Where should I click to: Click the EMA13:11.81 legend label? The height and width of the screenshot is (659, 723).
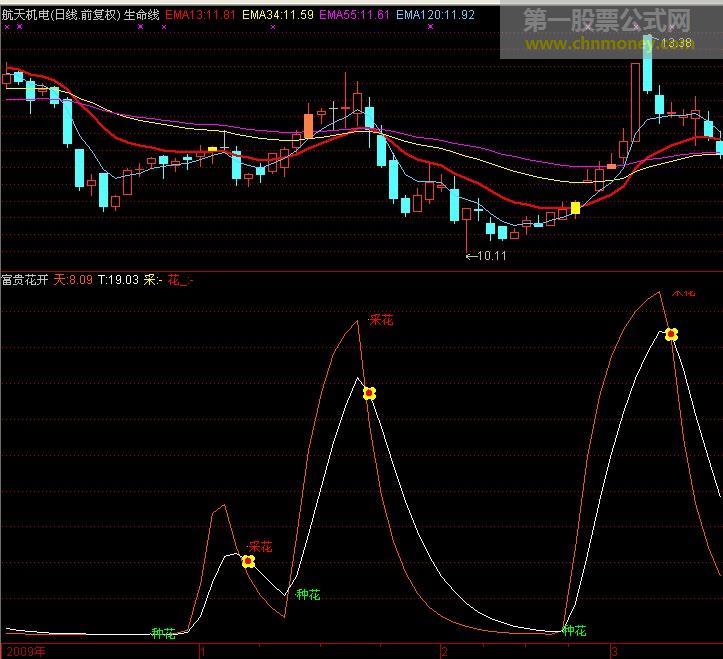click(200, 15)
